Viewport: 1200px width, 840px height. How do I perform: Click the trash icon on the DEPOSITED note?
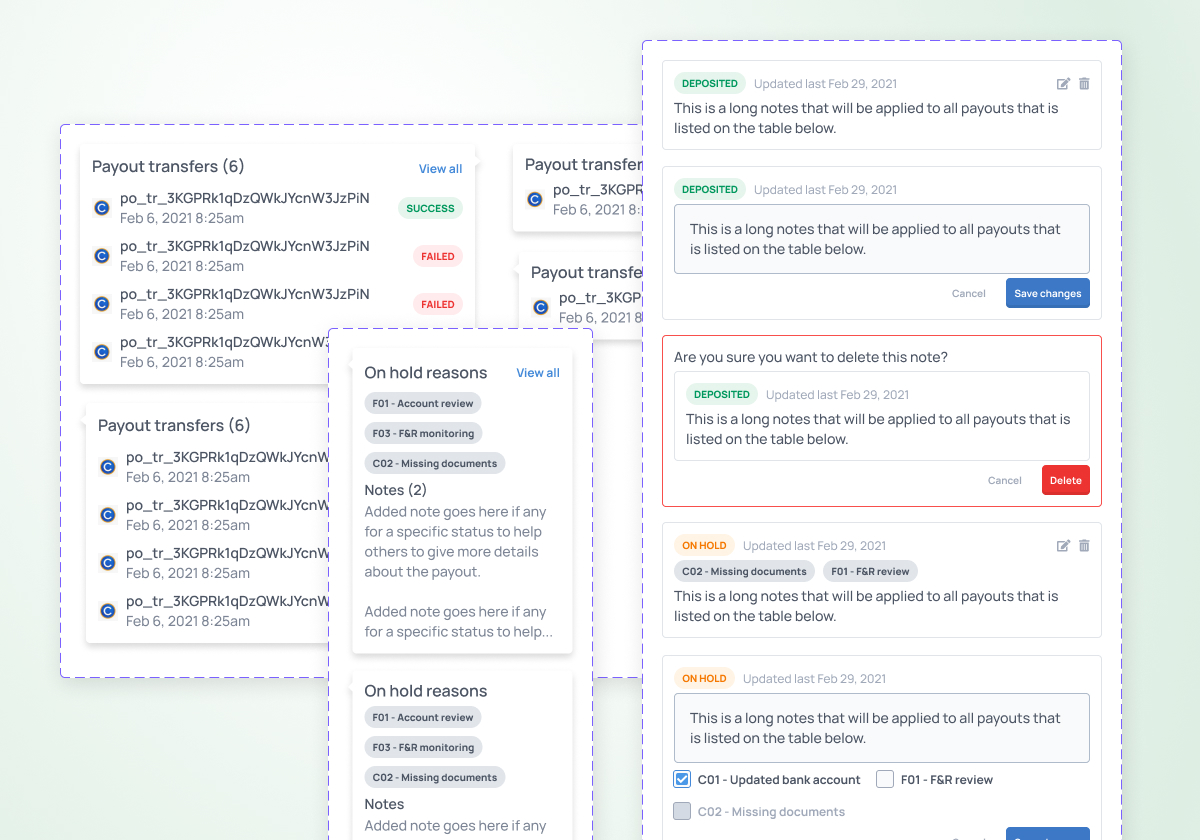[1084, 84]
